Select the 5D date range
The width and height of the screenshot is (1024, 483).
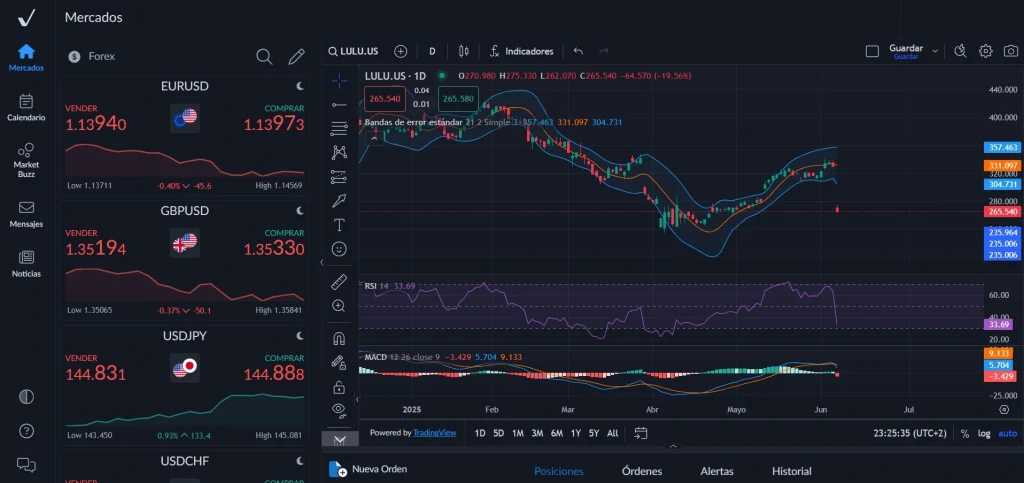click(498, 433)
